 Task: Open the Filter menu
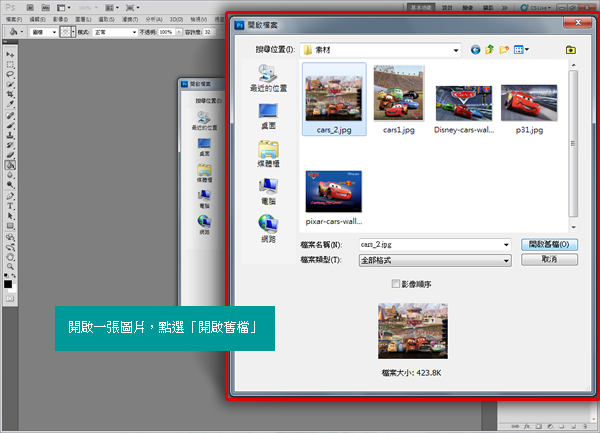130,19
